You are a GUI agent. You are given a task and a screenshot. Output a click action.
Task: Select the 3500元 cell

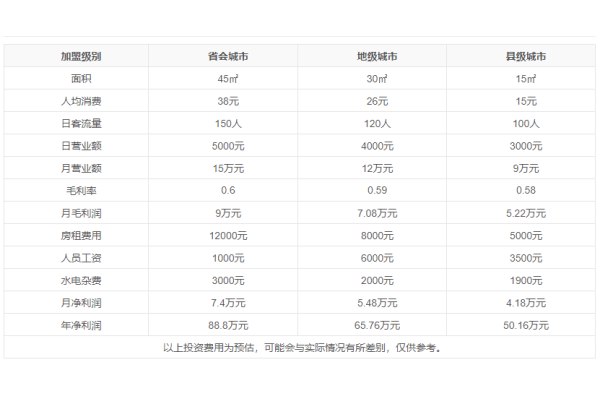521,258
